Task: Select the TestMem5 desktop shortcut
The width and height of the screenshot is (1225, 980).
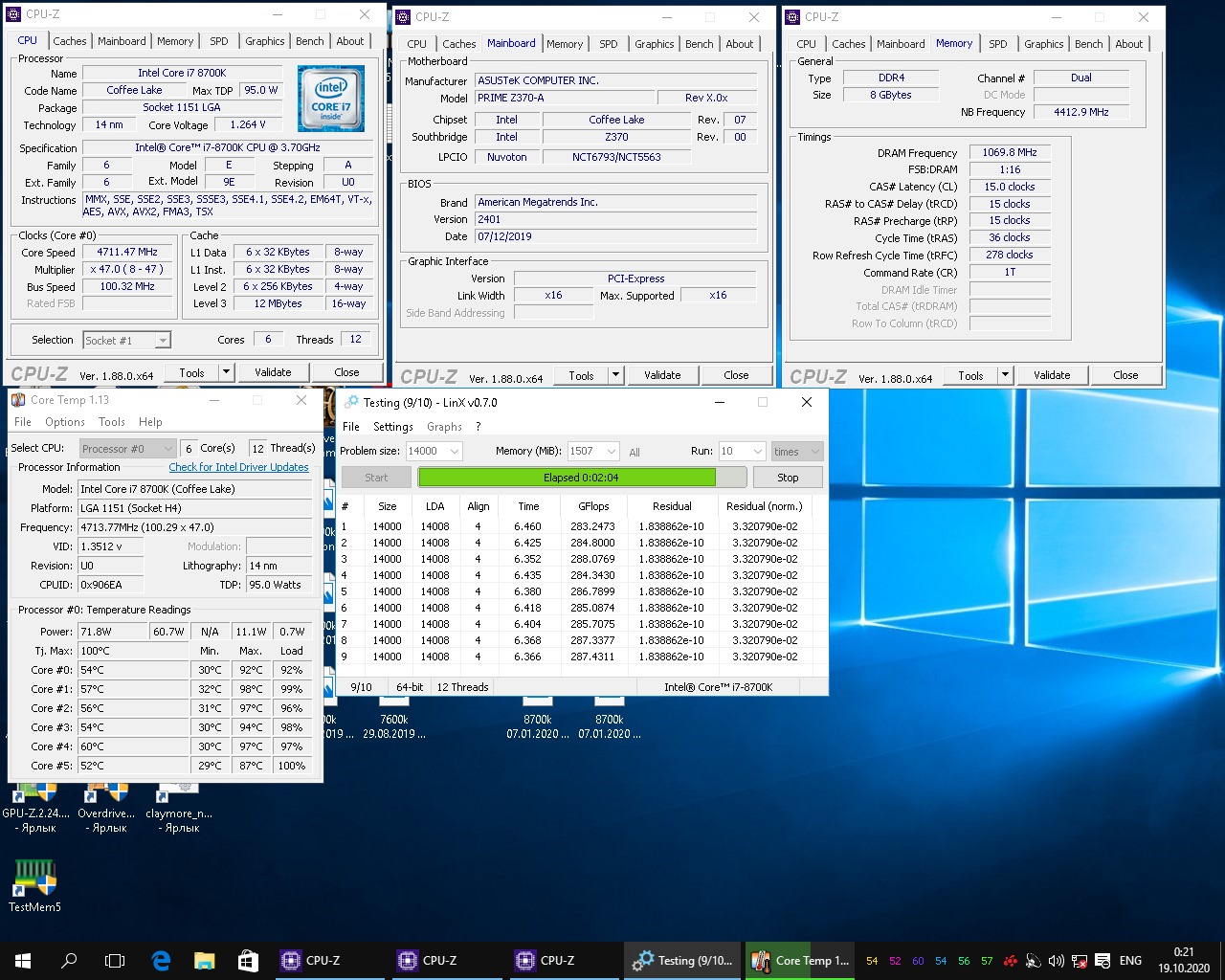Action: pos(35,886)
